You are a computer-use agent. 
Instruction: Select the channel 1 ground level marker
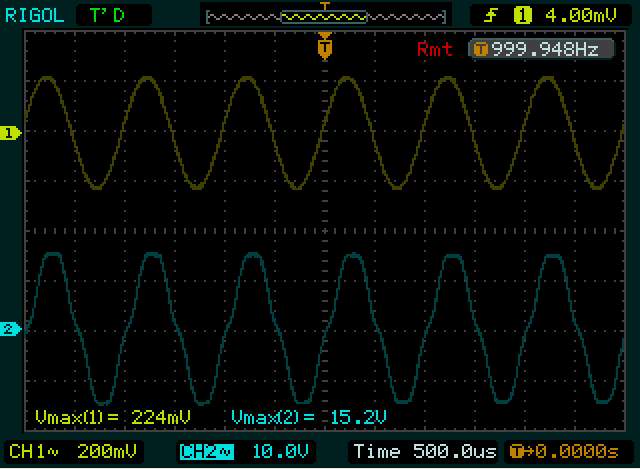pyautogui.click(x=11, y=132)
